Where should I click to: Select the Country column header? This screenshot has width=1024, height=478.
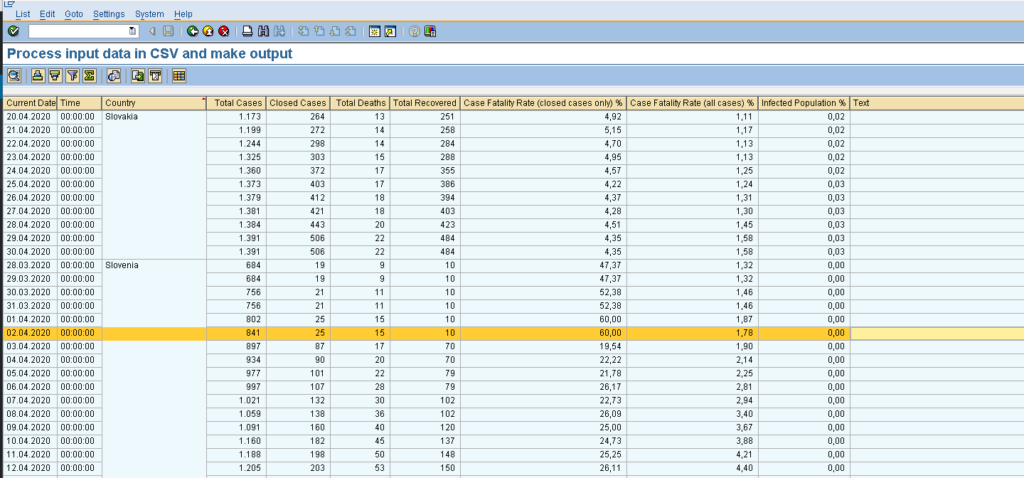(154, 103)
